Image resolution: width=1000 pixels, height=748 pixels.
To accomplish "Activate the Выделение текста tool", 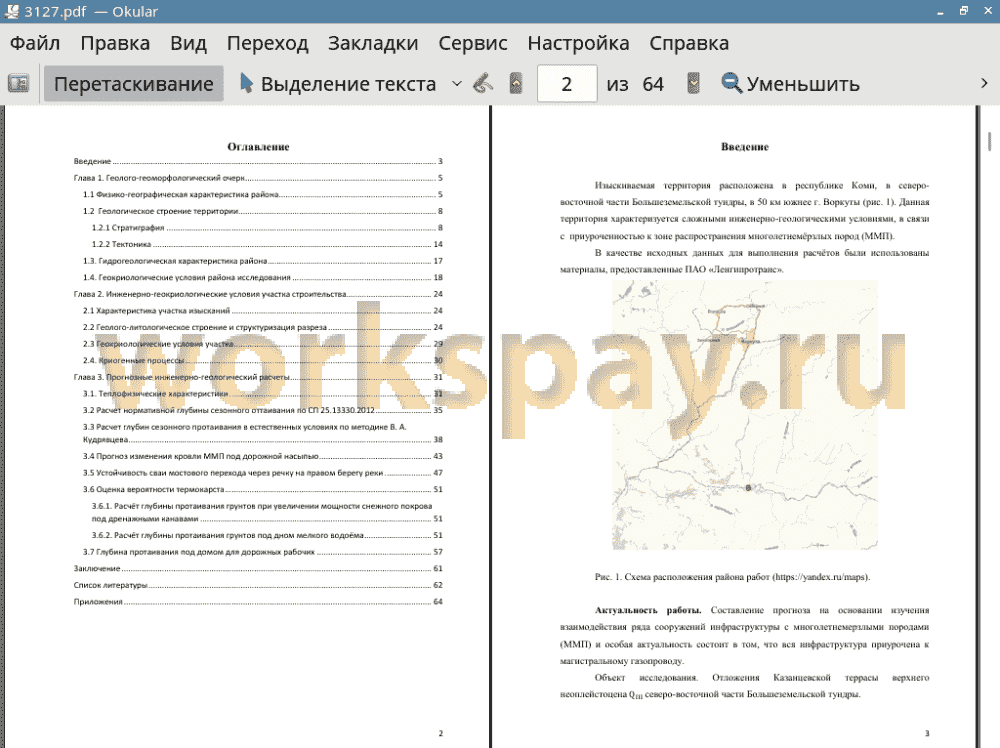I will pos(337,84).
